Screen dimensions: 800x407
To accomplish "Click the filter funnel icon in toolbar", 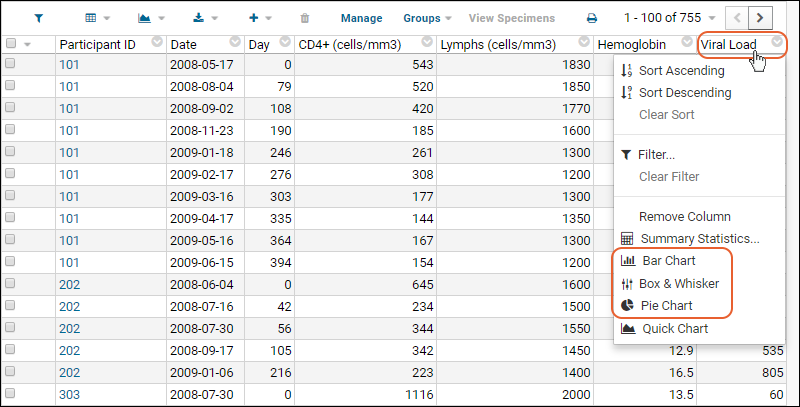I will click(x=38, y=18).
